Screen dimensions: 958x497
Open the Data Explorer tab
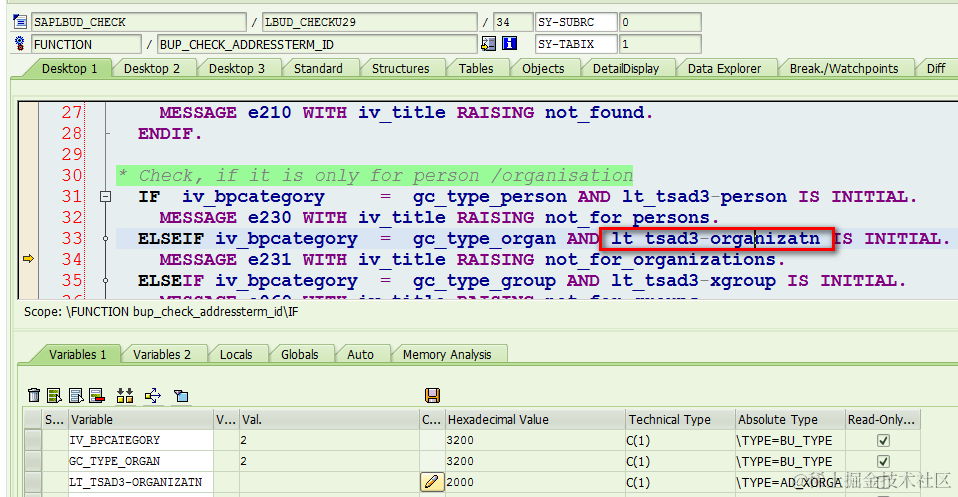tap(724, 68)
